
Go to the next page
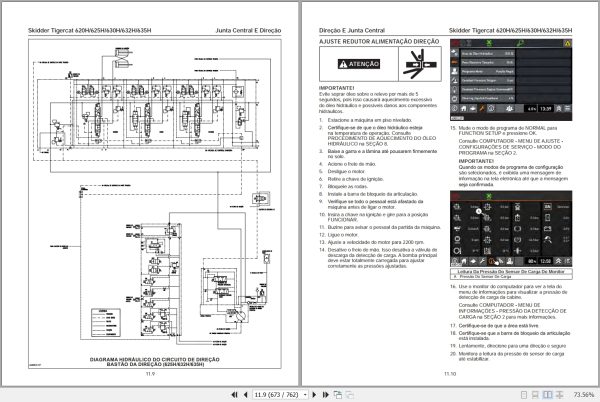[314, 394]
